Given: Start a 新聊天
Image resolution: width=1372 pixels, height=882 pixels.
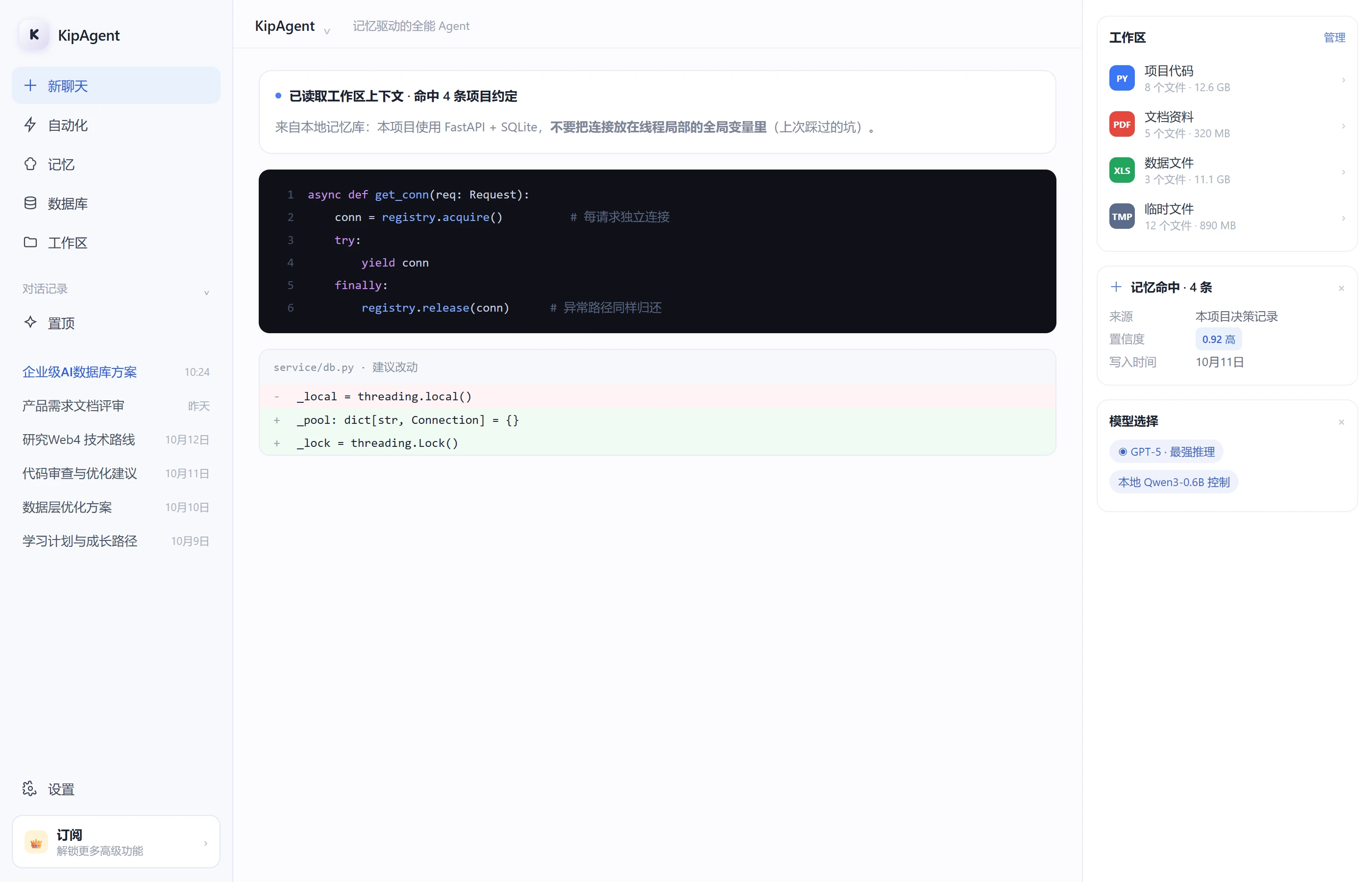Looking at the screenshot, I should (x=116, y=85).
